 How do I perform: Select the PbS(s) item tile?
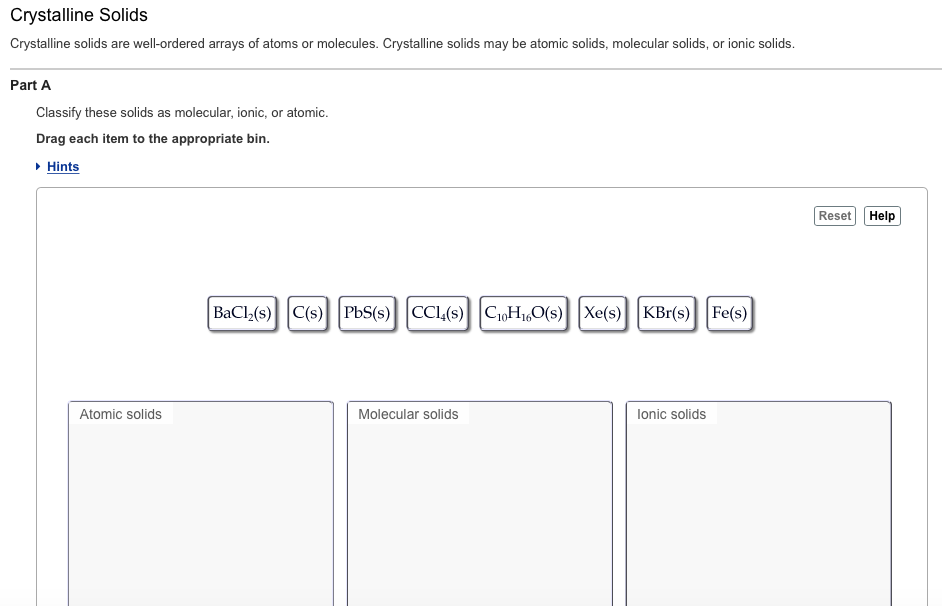367,312
